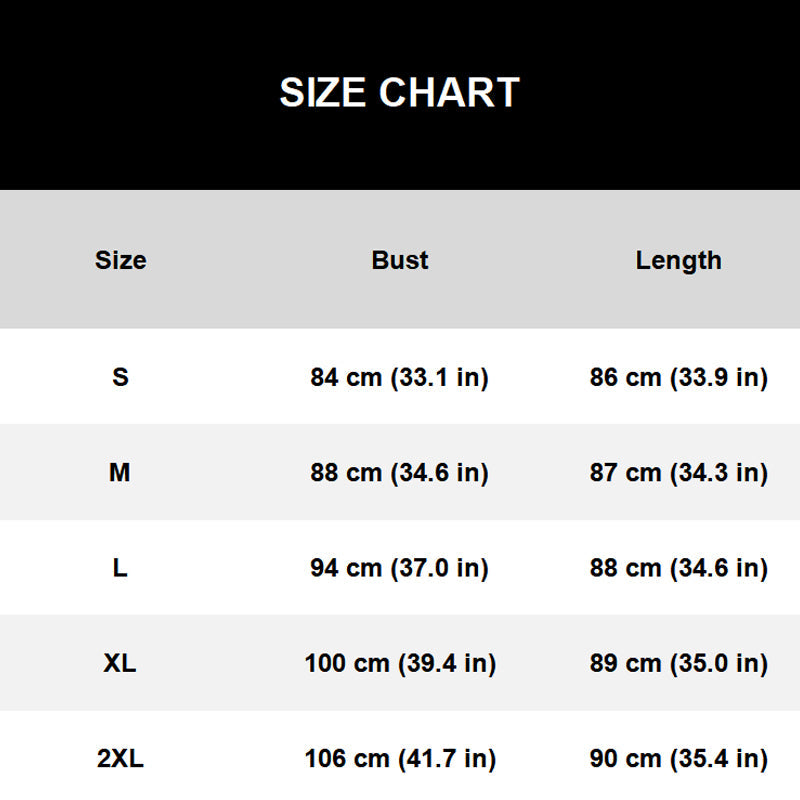The height and width of the screenshot is (800, 800).
Task: Click bust value 94 cm (37.0 in)
Action: pos(399,568)
